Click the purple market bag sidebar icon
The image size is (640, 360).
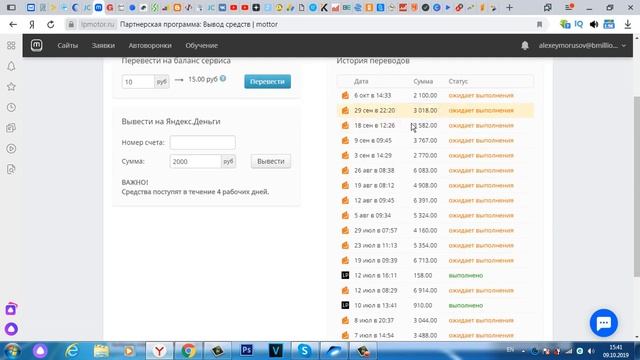pyautogui.click(x=11, y=309)
